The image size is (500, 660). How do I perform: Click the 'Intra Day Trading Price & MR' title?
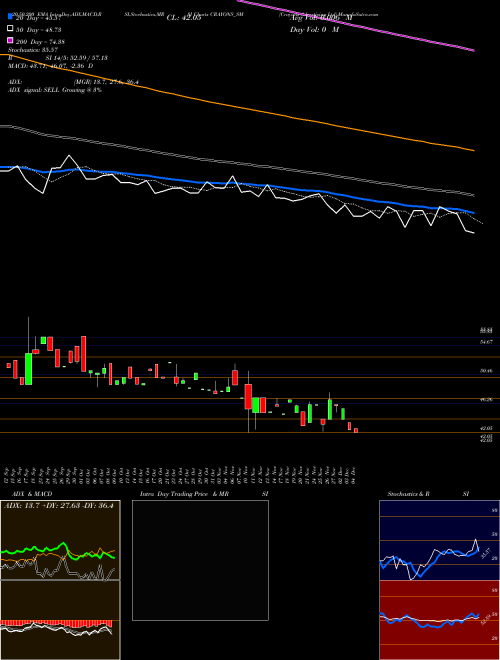[184, 494]
